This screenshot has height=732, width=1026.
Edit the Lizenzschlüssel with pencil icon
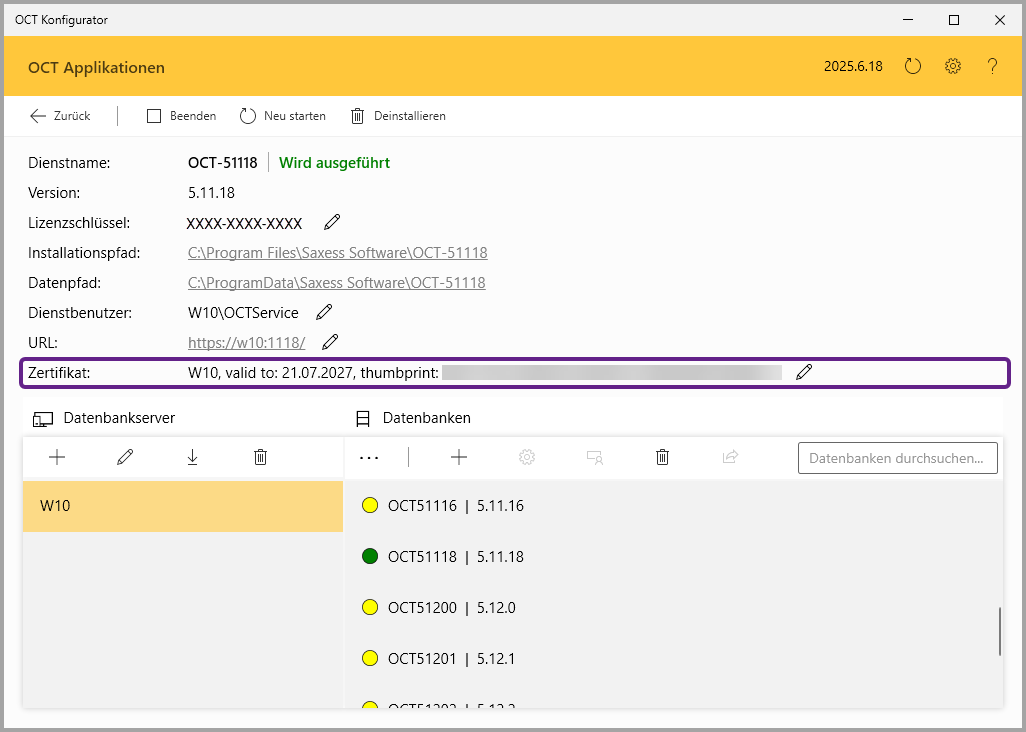332,222
